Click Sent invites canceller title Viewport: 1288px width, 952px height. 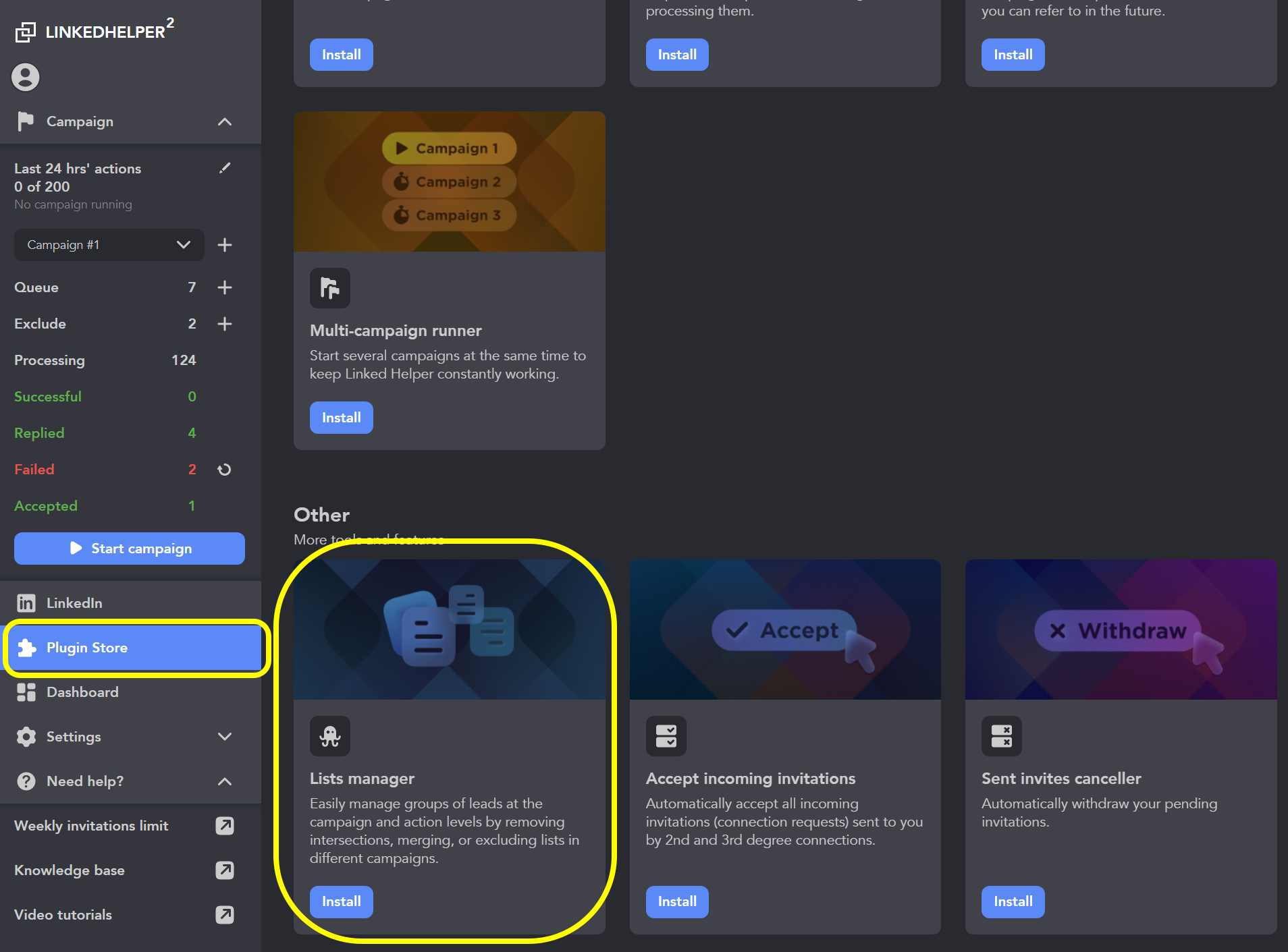pos(1061,779)
